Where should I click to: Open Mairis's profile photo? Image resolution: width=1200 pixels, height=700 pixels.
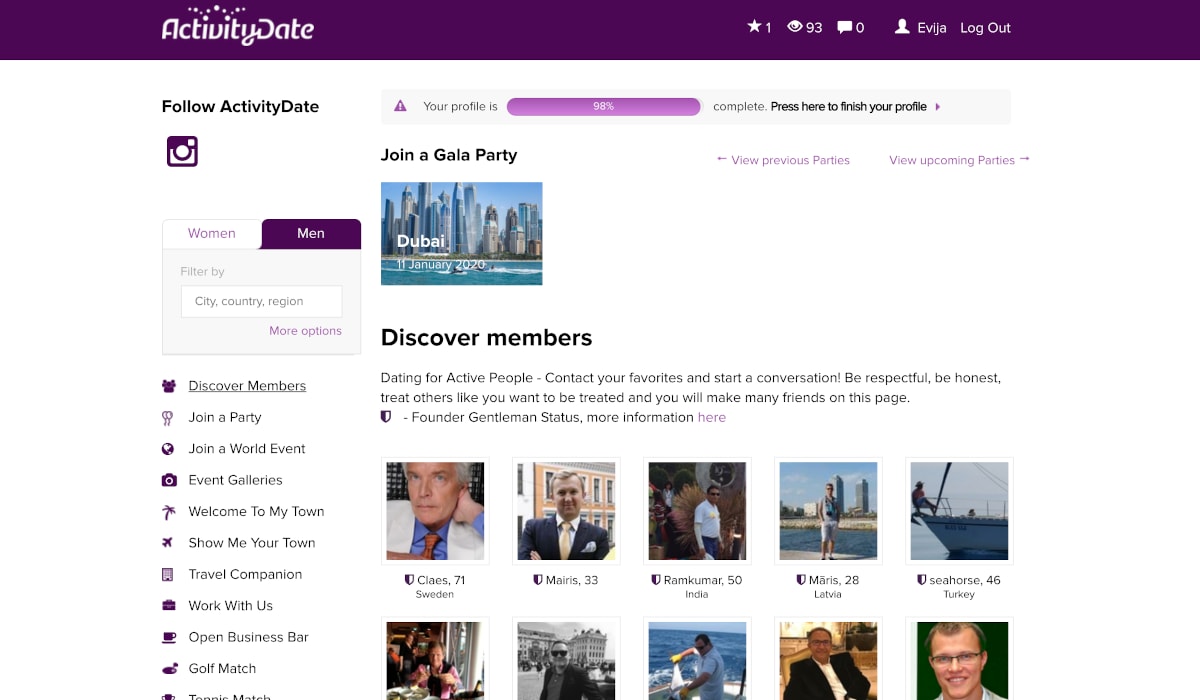[566, 511]
